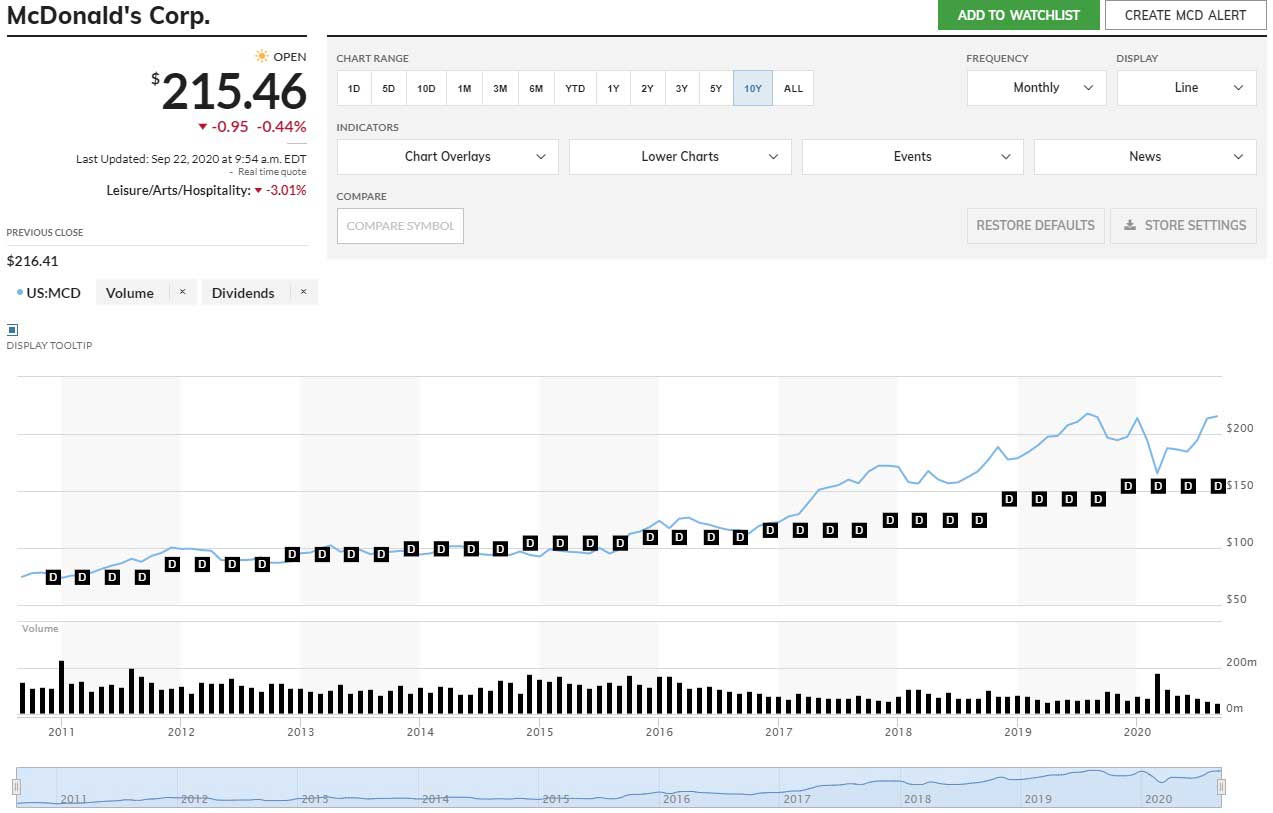Viewport: 1273px width, 813px height.
Task: Expand the Chart Overlays dropdown
Action: 448,157
